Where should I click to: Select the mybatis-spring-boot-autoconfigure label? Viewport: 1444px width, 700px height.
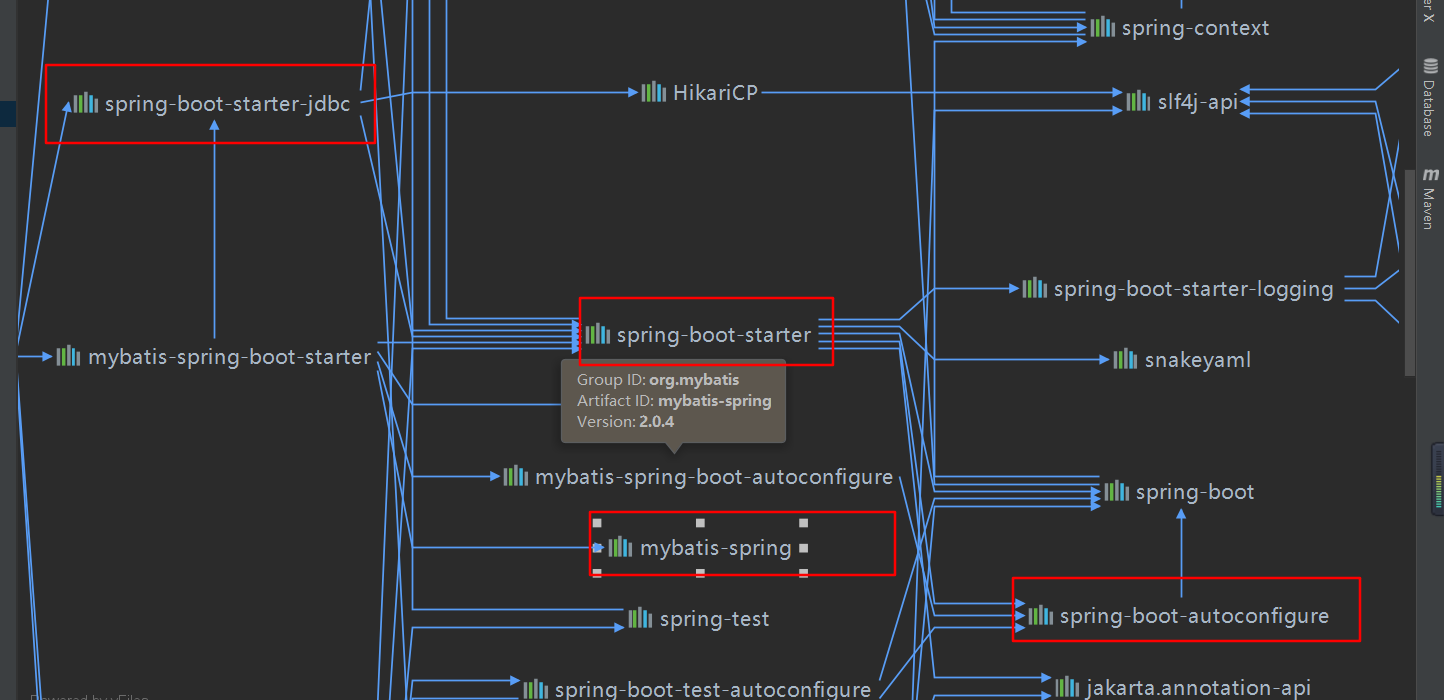coord(714,477)
